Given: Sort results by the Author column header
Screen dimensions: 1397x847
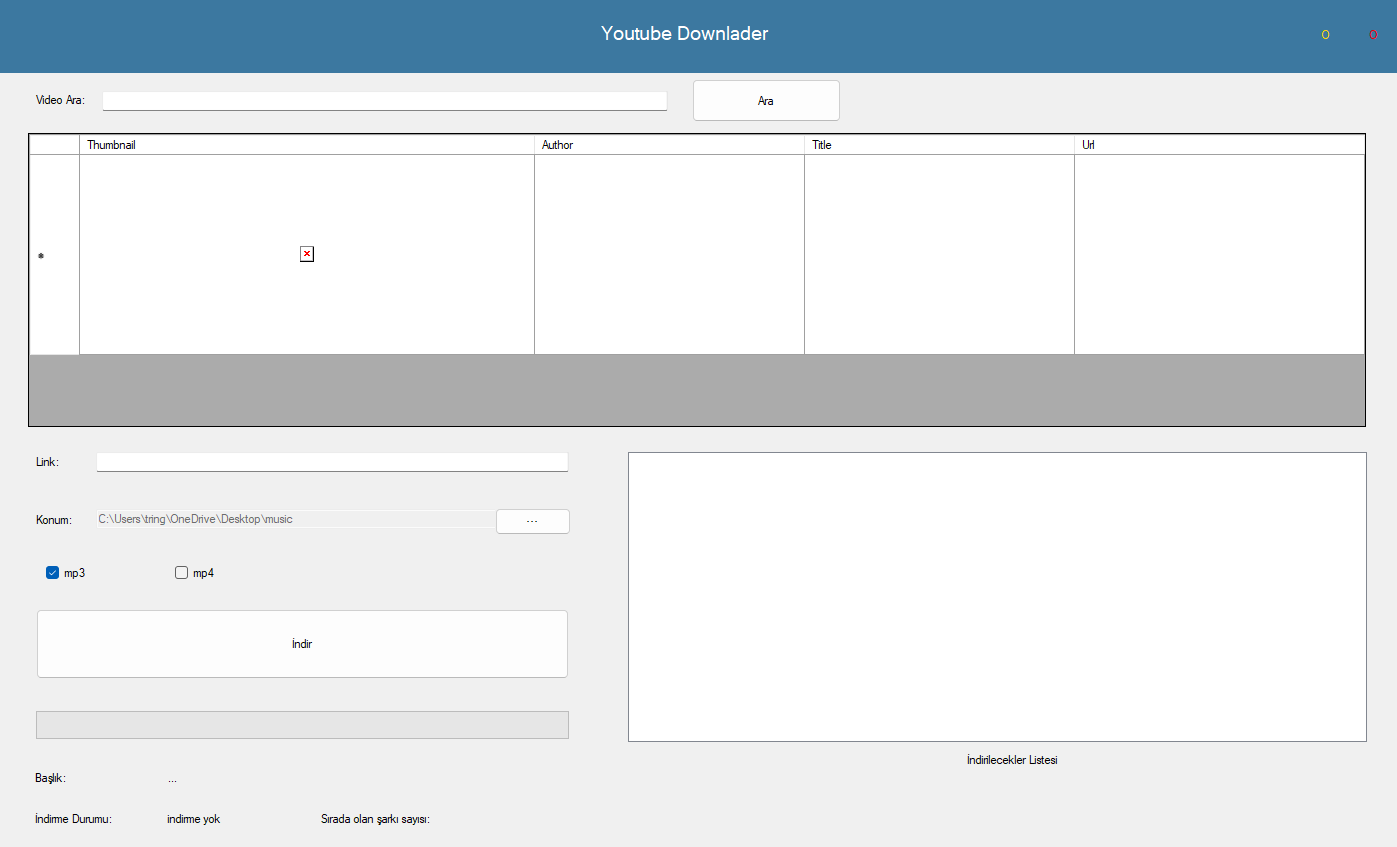Looking at the screenshot, I should point(669,144).
